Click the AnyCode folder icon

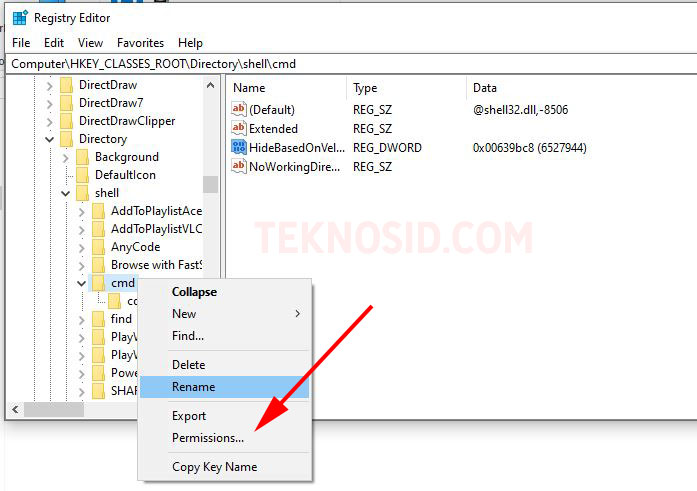click(99, 247)
